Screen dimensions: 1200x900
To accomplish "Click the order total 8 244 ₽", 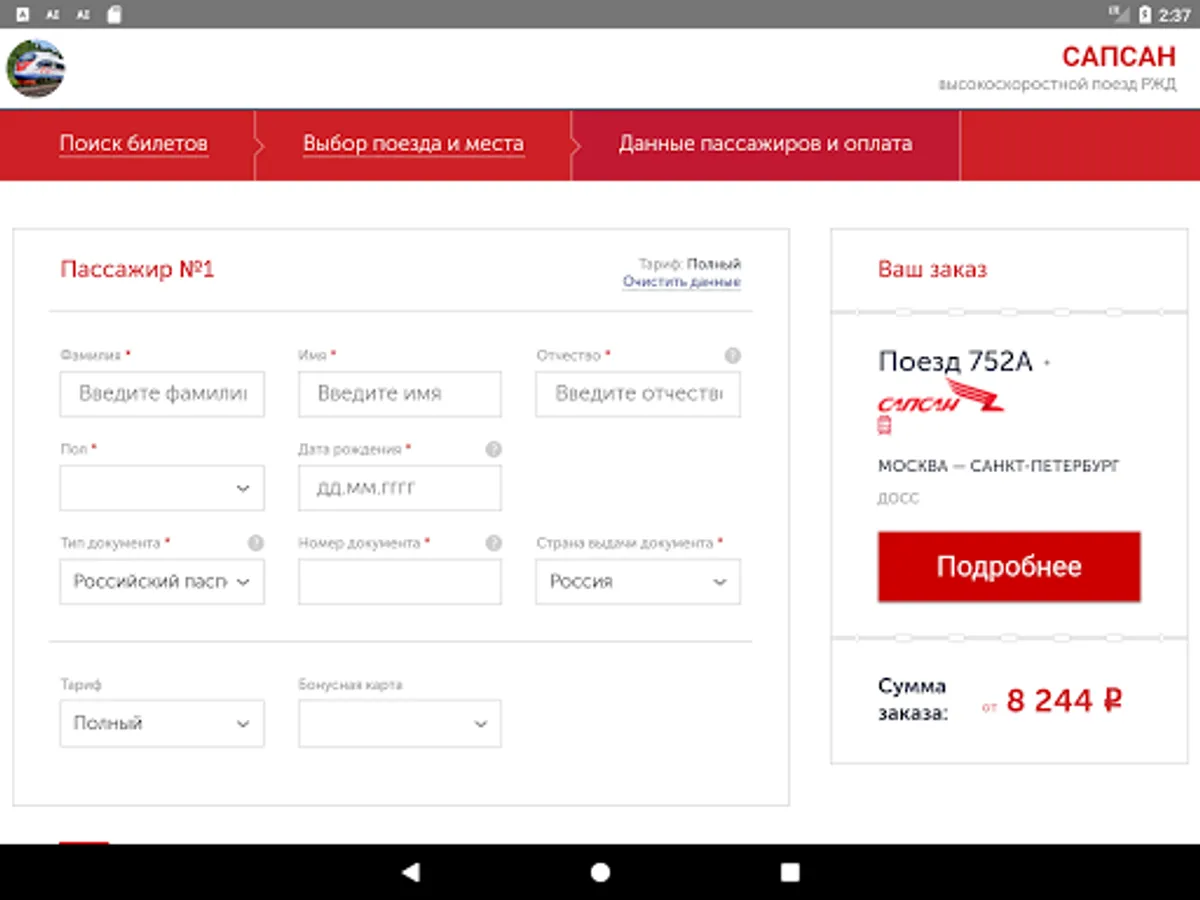I will point(1064,701).
